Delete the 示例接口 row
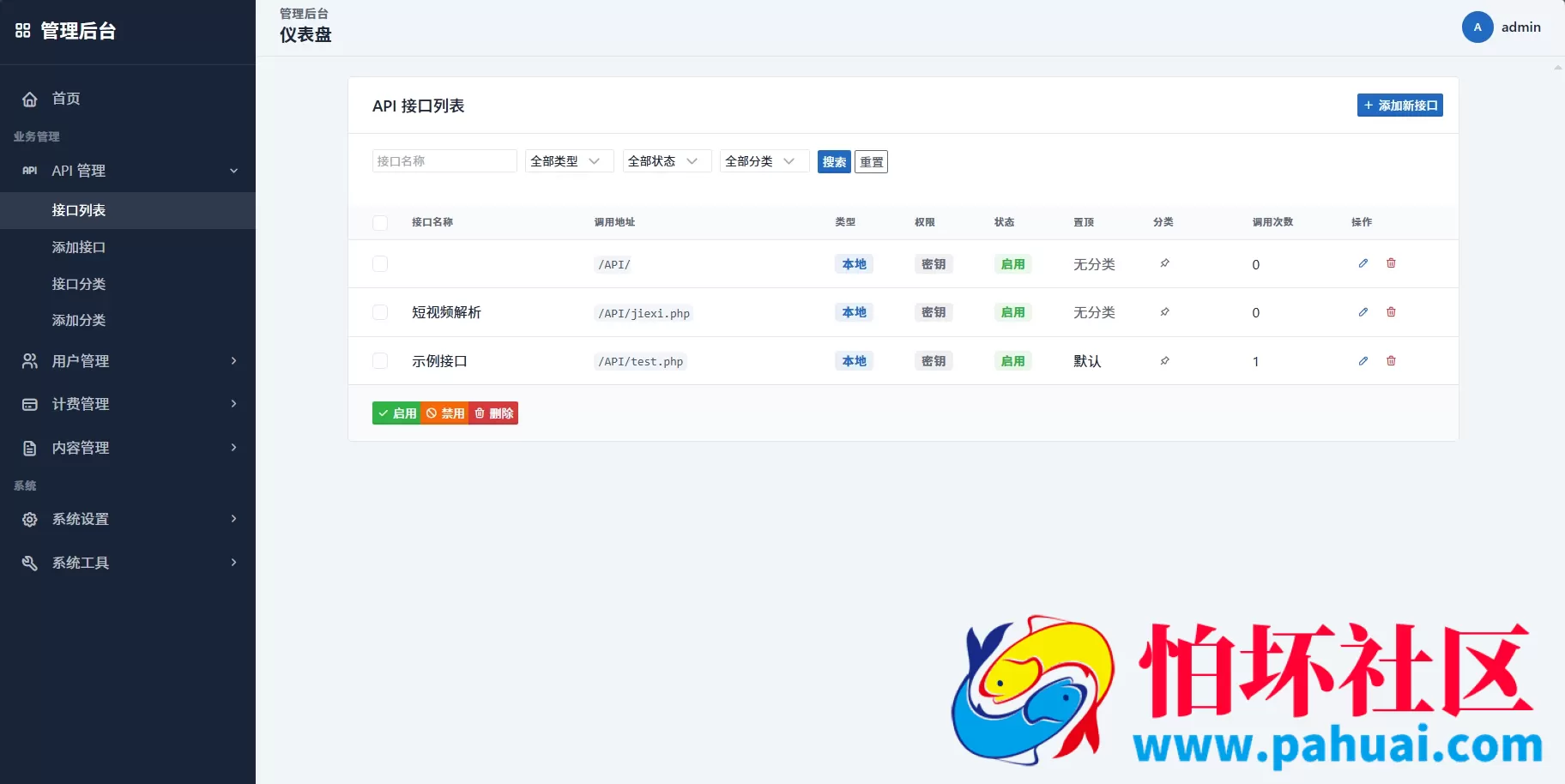Image resolution: width=1565 pixels, height=784 pixels. click(x=1391, y=361)
